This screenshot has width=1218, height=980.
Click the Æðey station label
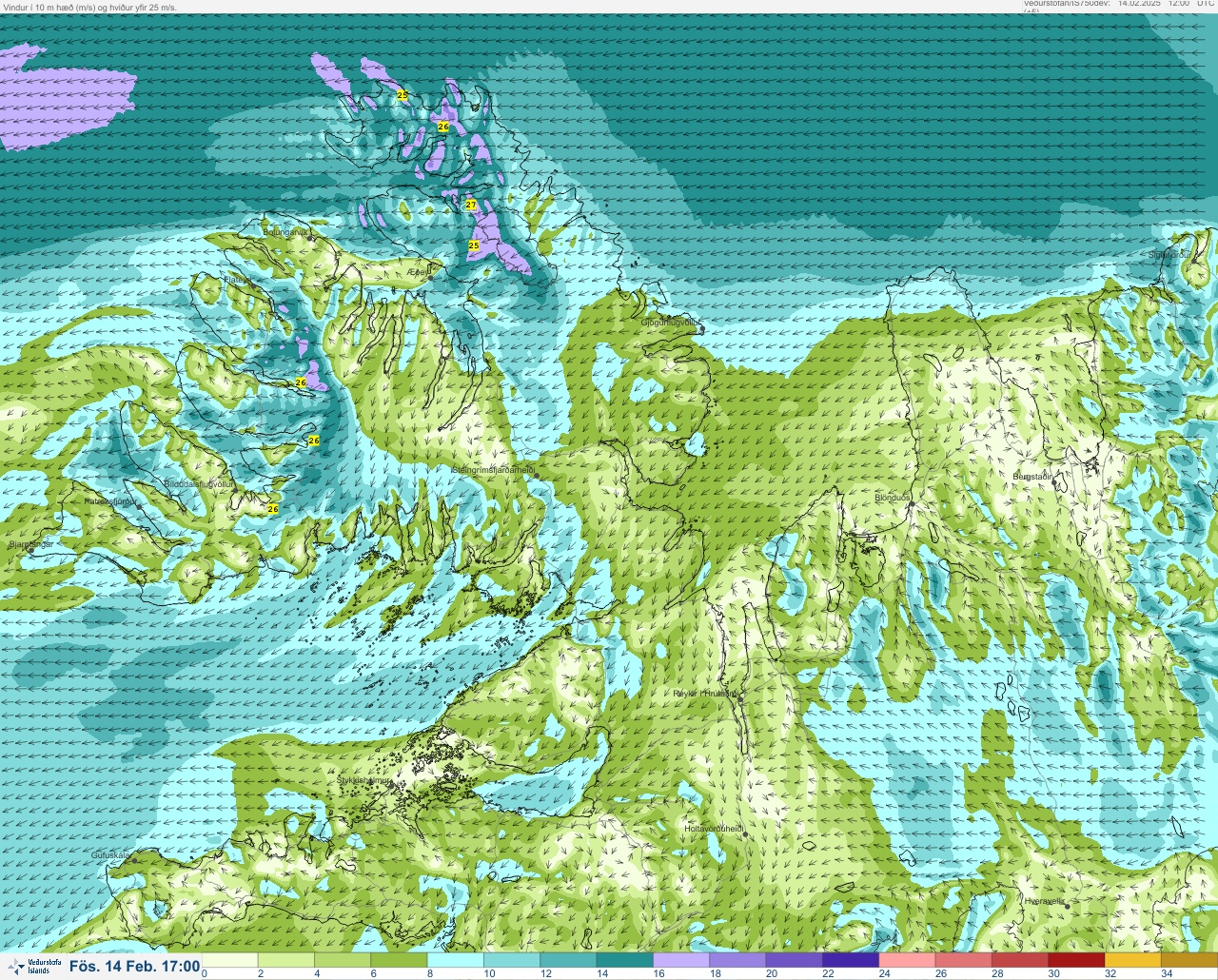tap(419, 272)
